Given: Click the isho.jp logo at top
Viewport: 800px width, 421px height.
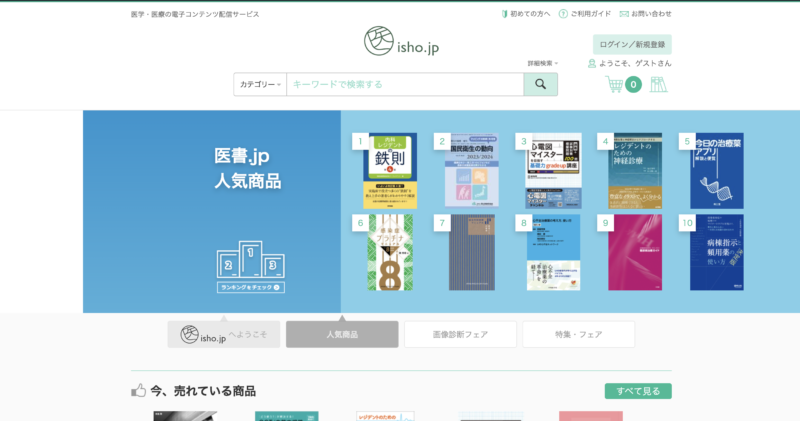Looking at the screenshot, I should click(x=401, y=41).
